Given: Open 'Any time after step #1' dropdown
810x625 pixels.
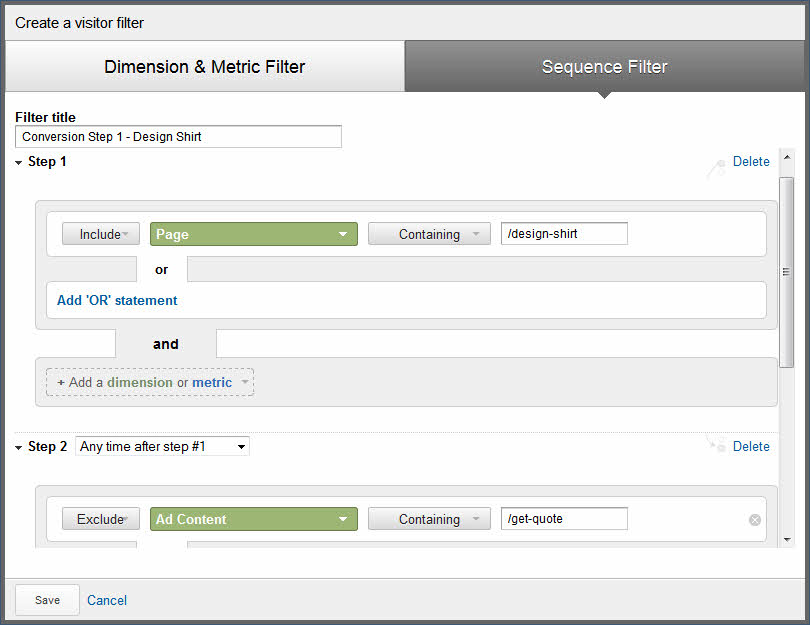Looking at the screenshot, I should pos(162,446).
